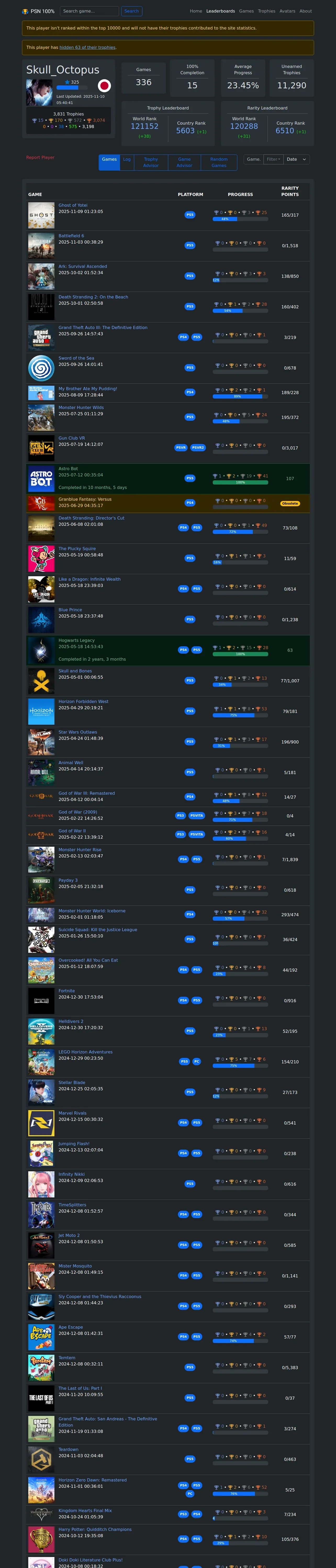The image size is (336, 1568).
Task: Open the hidden 63 of their trophies link
Action: click(87, 48)
